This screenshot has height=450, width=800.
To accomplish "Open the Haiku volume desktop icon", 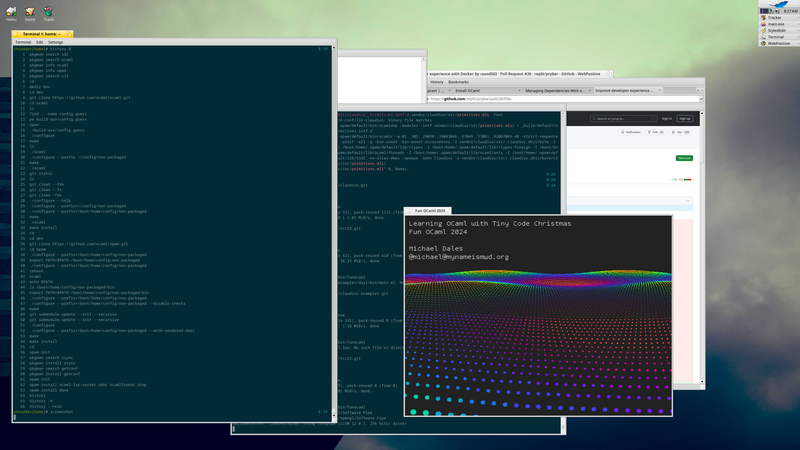I will tap(11, 14).
